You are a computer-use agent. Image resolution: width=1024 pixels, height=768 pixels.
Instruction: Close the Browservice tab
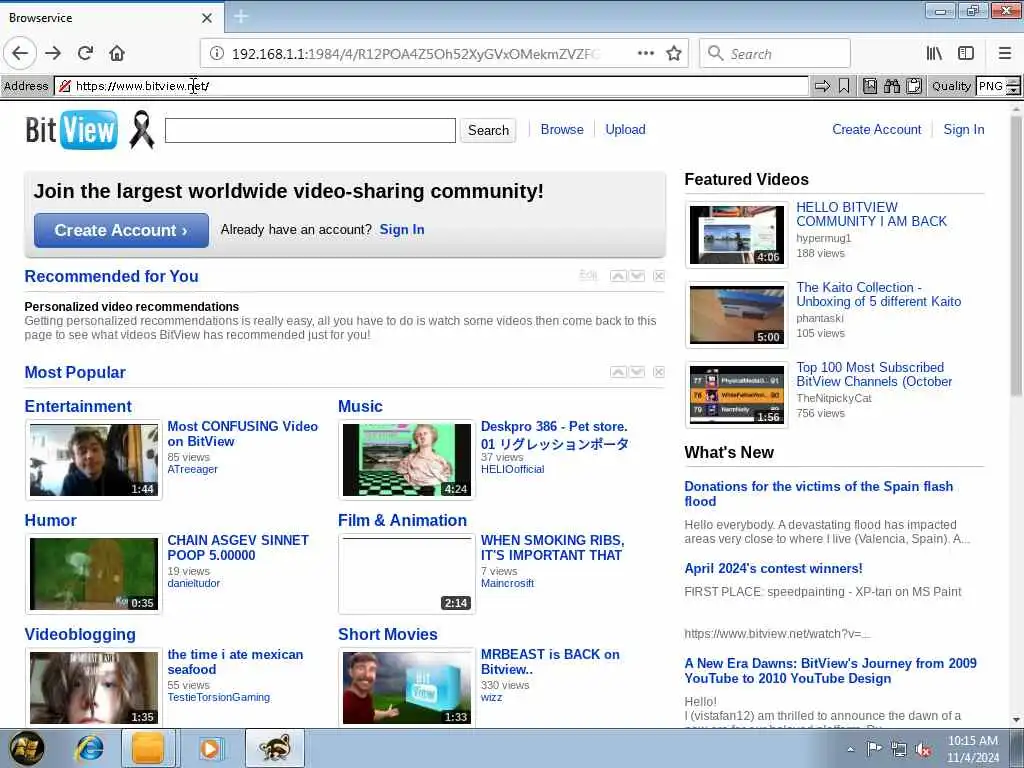tap(206, 18)
